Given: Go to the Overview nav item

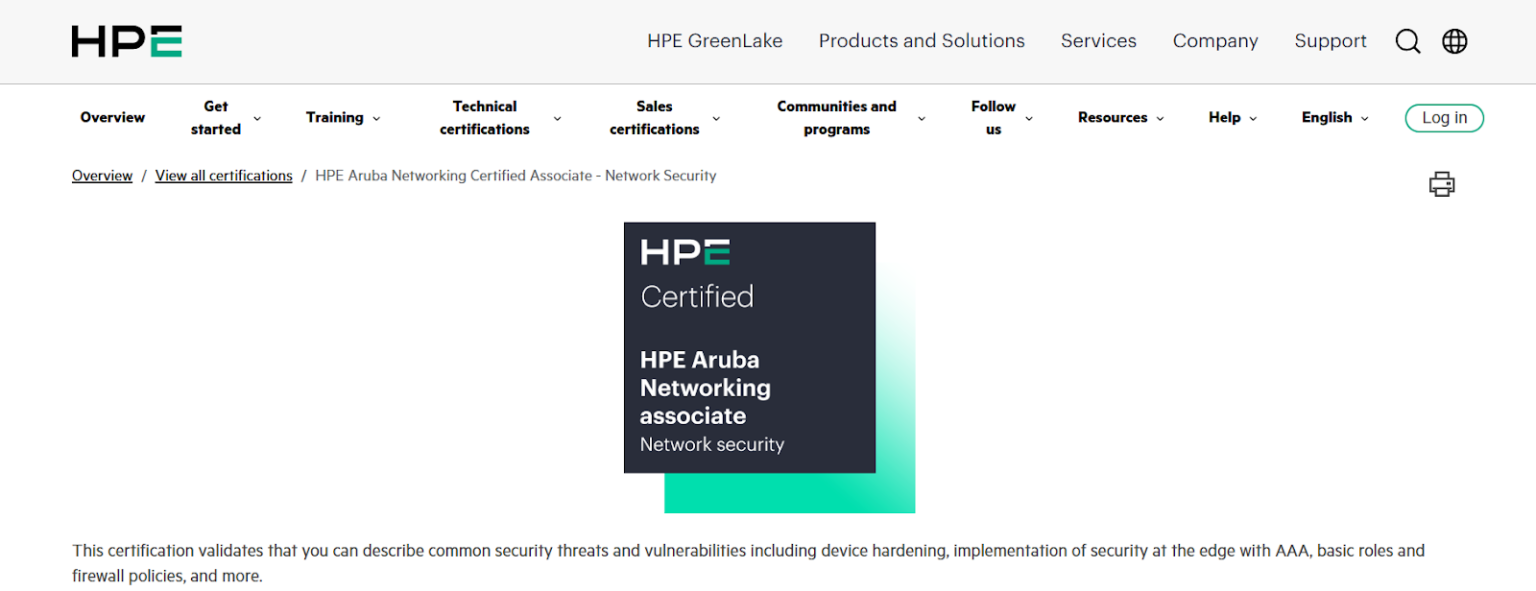Looking at the screenshot, I should tap(113, 118).
